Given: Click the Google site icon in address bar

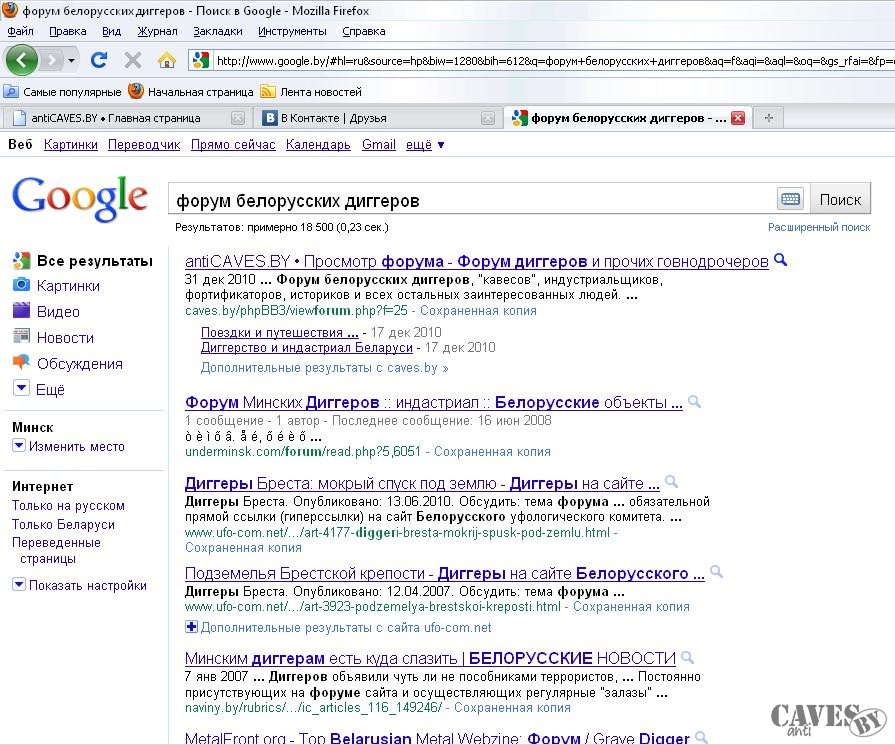Looking at the screenshot, I should [201, 60].
